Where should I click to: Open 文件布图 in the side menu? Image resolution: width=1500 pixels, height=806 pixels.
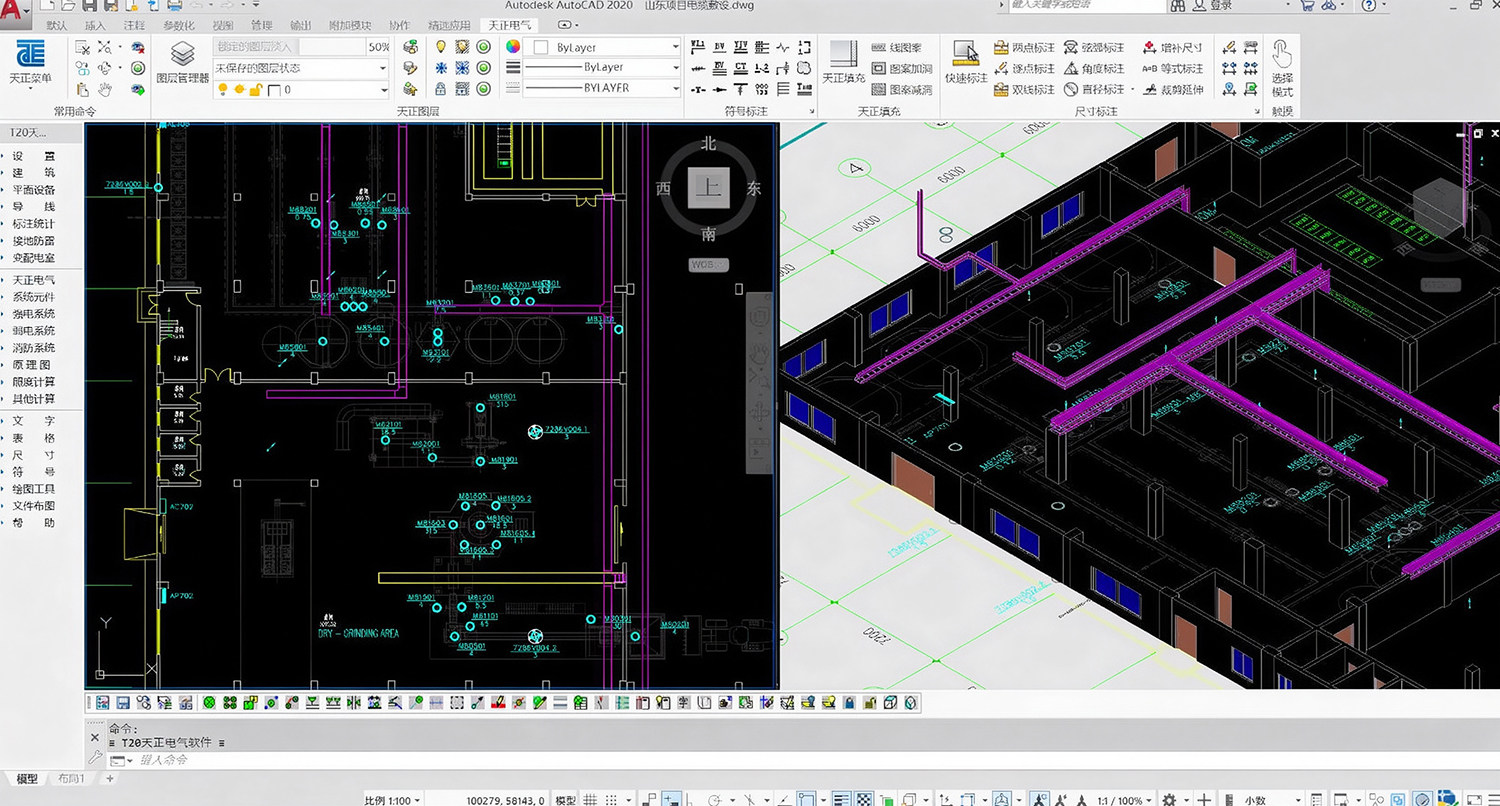point(34,506)
